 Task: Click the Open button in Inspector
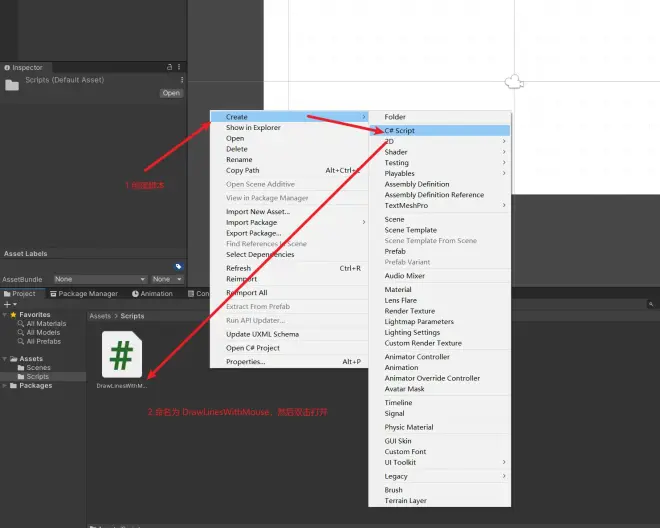171,93
